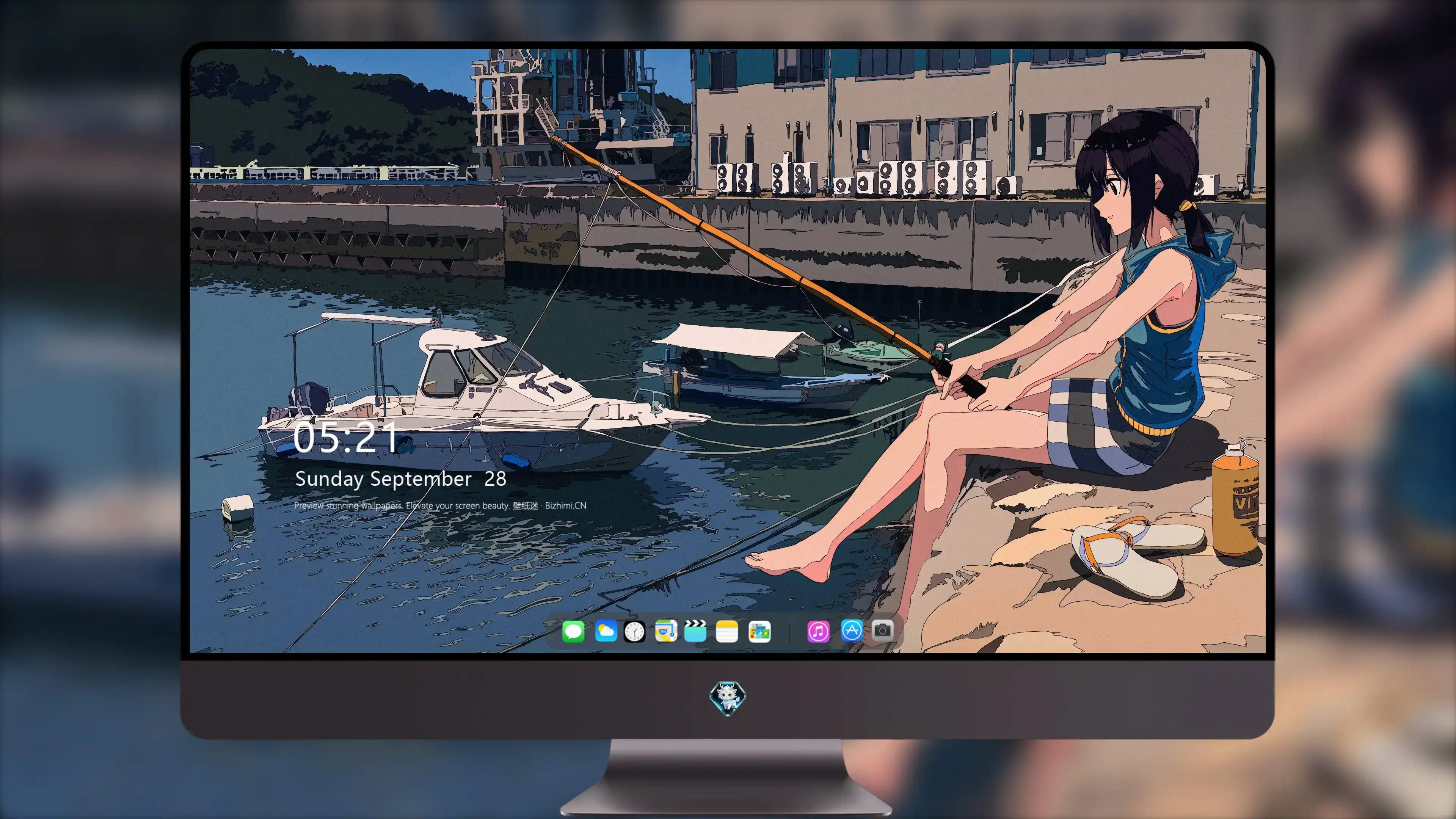The width and height of the screenshot is (1456, 819).
Task: Launch the Weather app from the dock
Action: (606, 631)
